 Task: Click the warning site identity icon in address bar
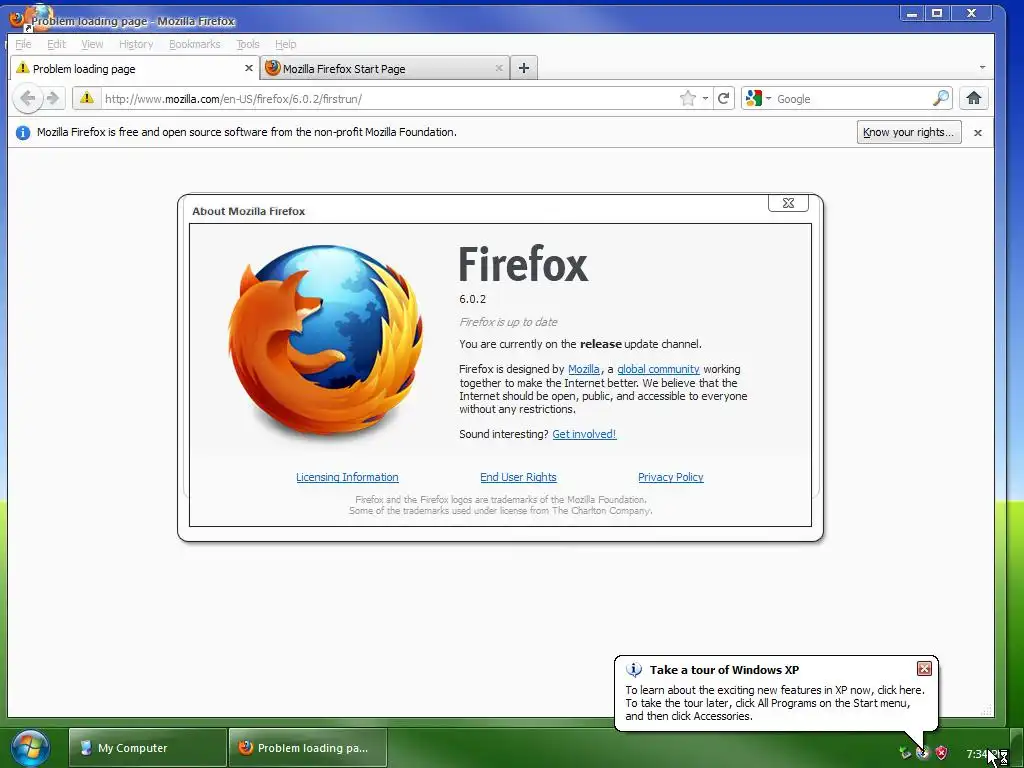(x=86, y=99)
